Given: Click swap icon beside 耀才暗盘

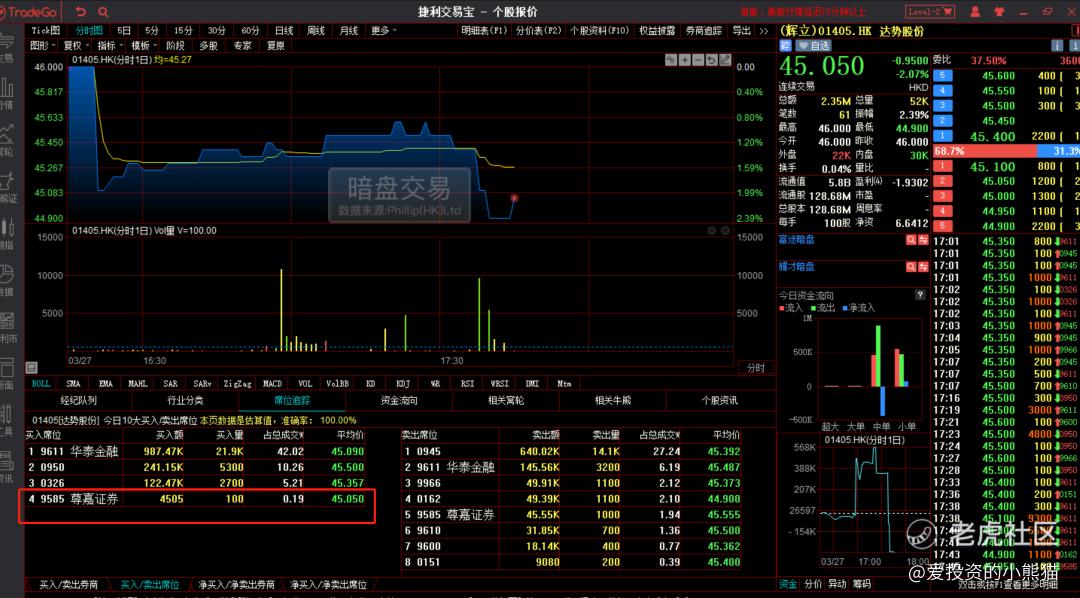Looking at the screenshot, I should (x=922, y=267).
